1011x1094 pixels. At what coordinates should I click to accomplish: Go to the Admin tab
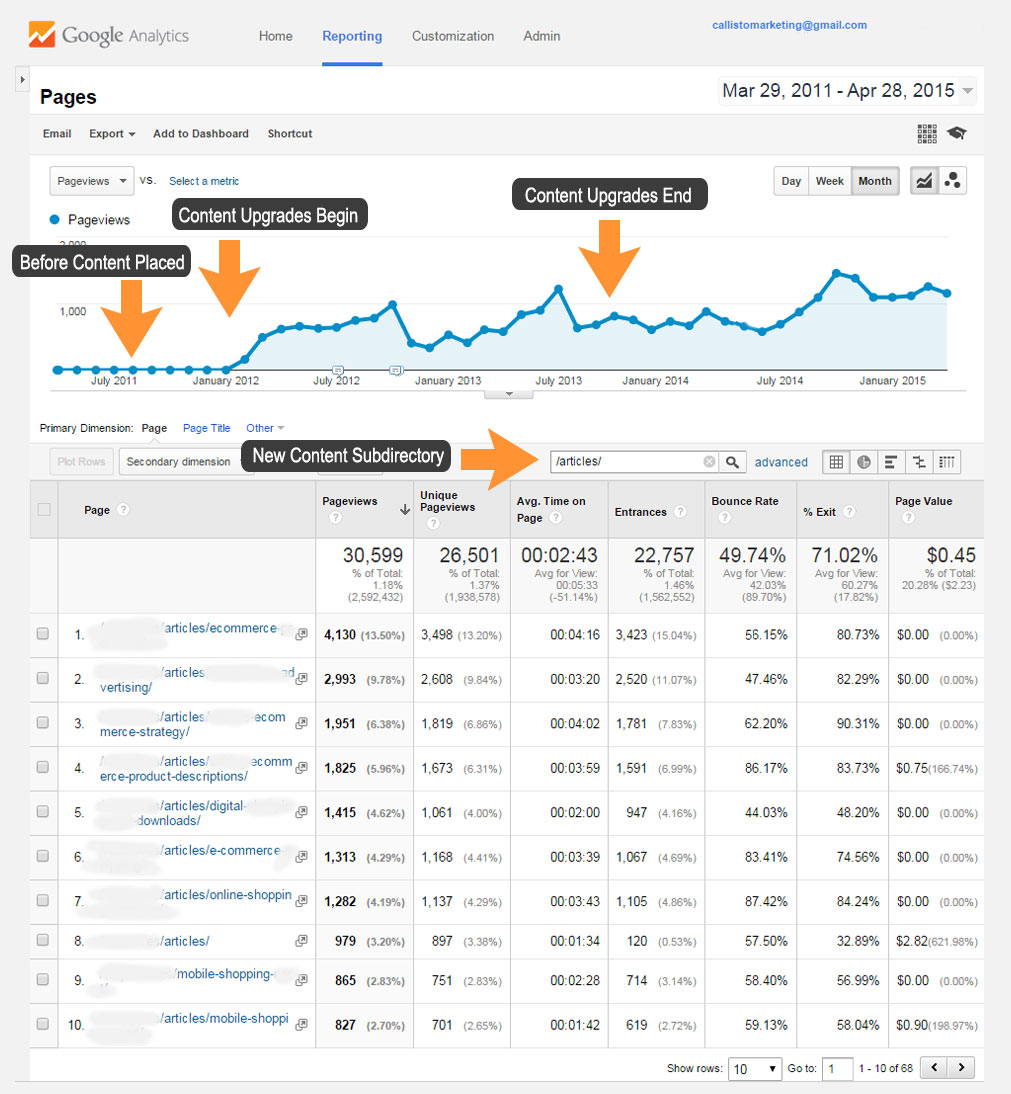pos(541,36)
